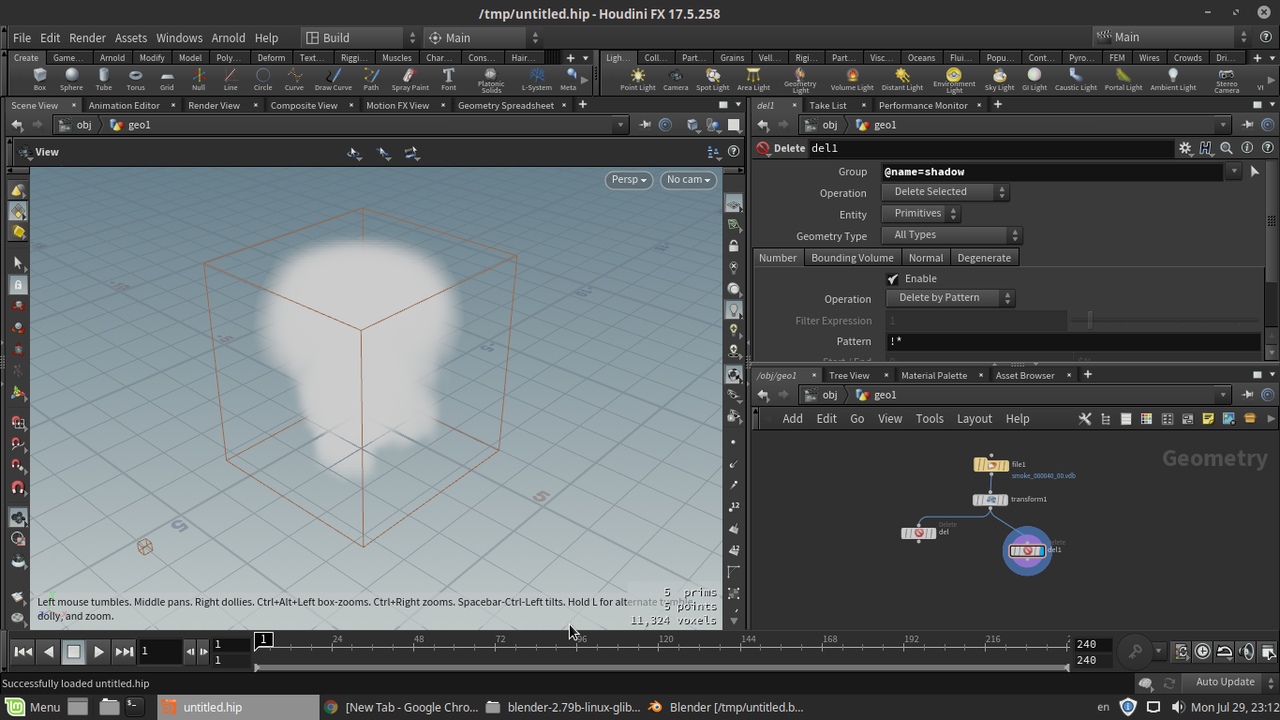Select the Box tool on the Create shelf
Image resolution: width=1280 pixels, height=720 pixels.
[40, 79]
